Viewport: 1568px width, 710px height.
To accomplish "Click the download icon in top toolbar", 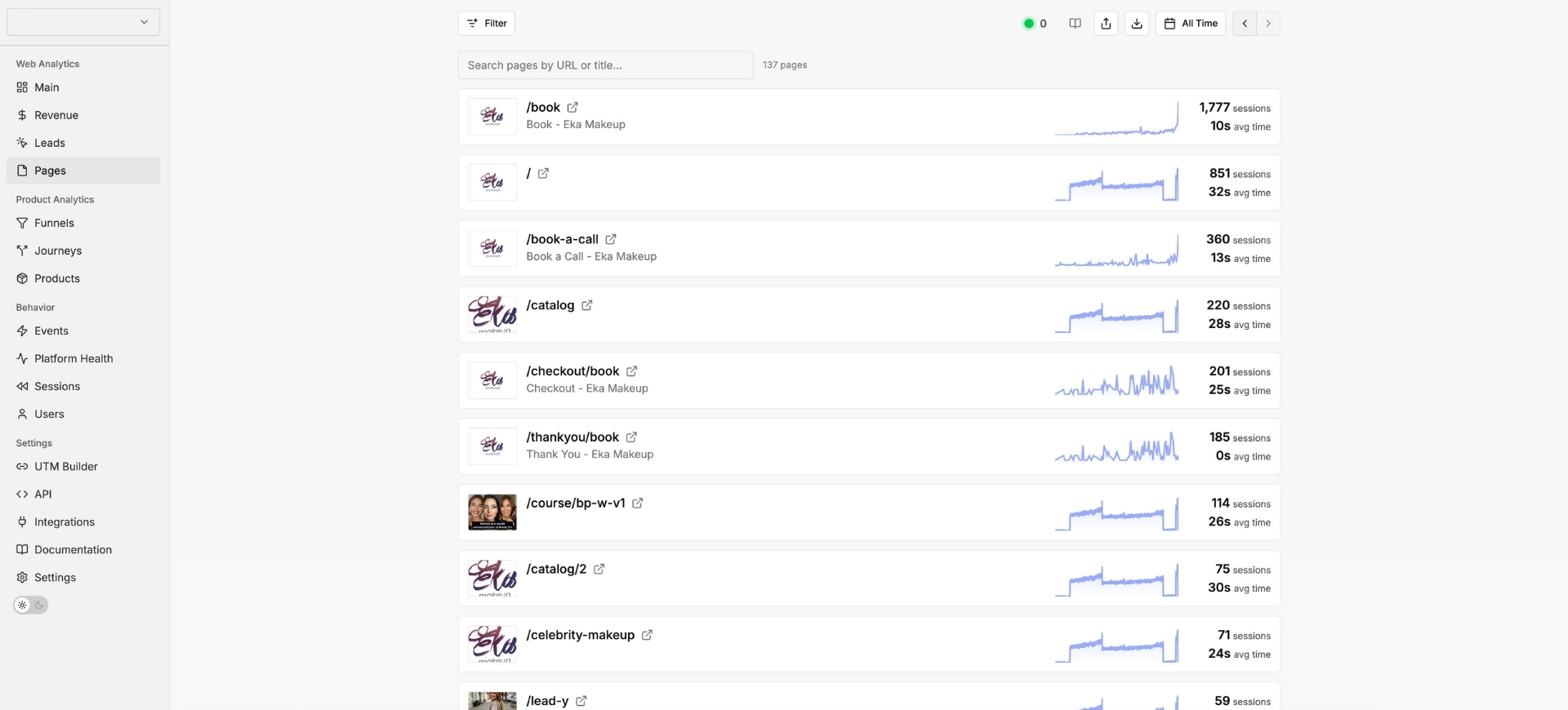I will 1137,24.
